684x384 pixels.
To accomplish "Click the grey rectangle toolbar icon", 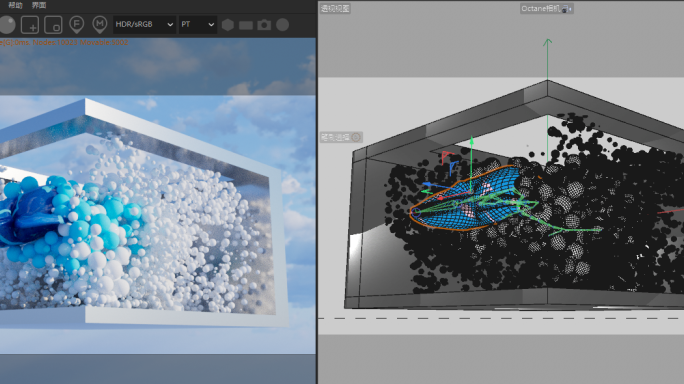I will (246, 25).
